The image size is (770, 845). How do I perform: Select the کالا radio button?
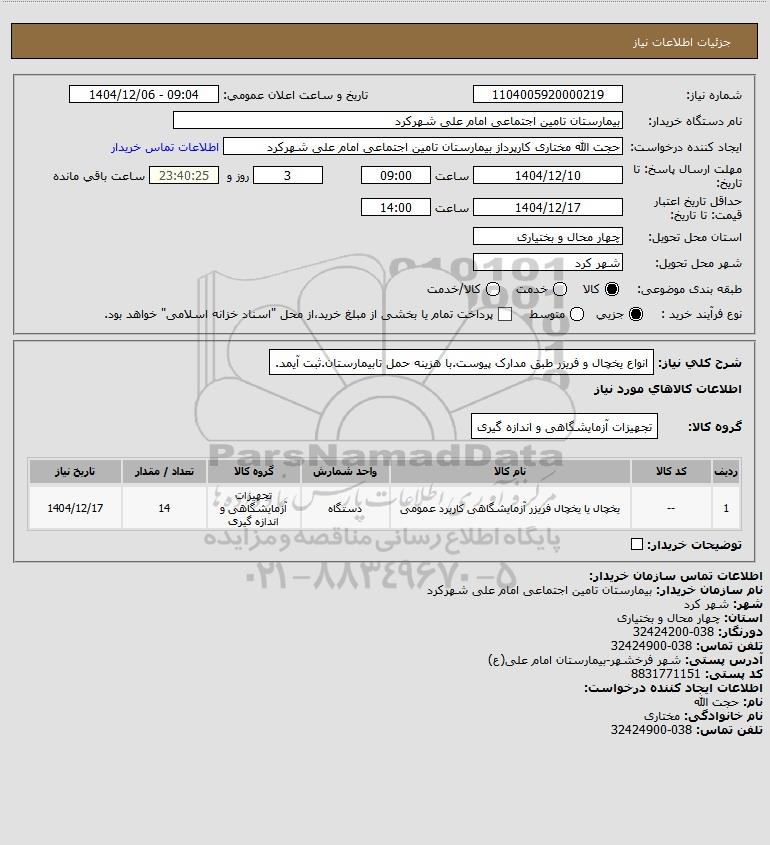[612, 289]
